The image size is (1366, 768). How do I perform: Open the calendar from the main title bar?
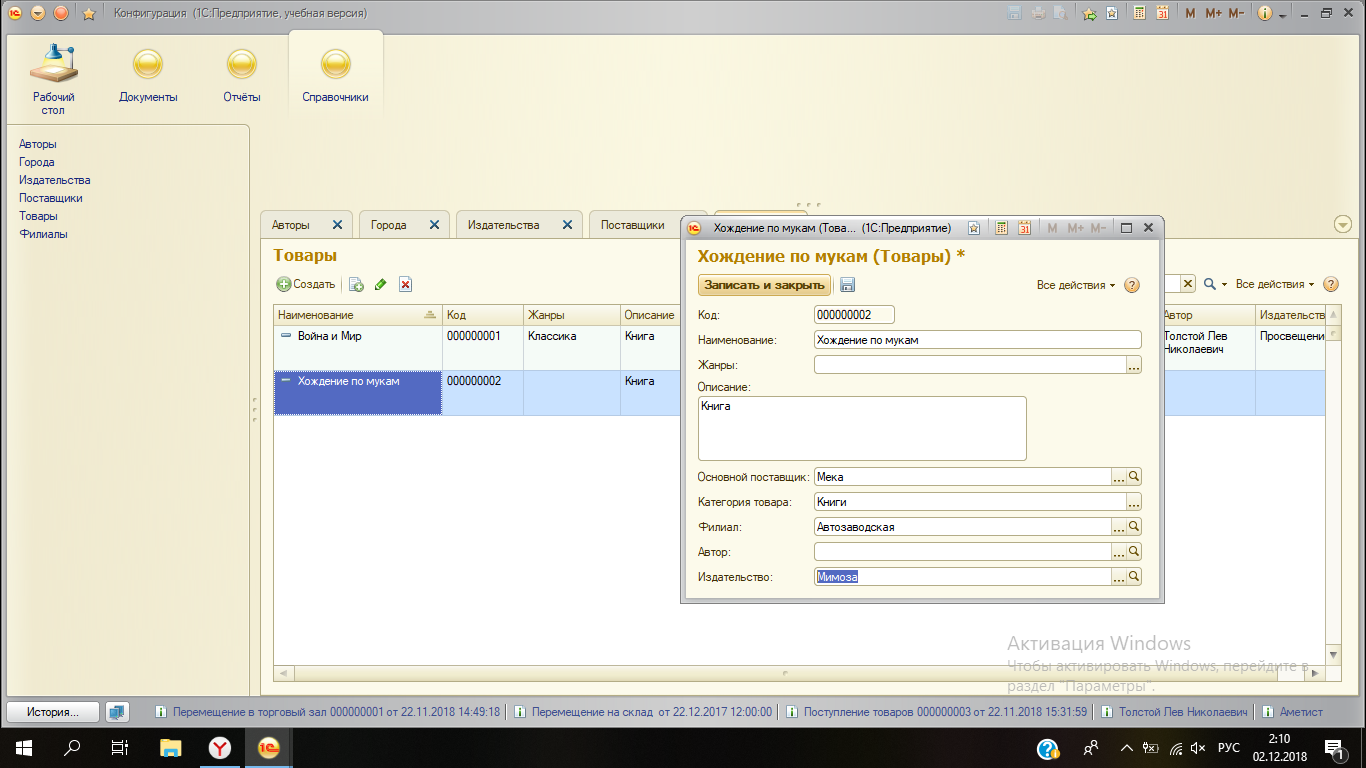point(1162,14)
